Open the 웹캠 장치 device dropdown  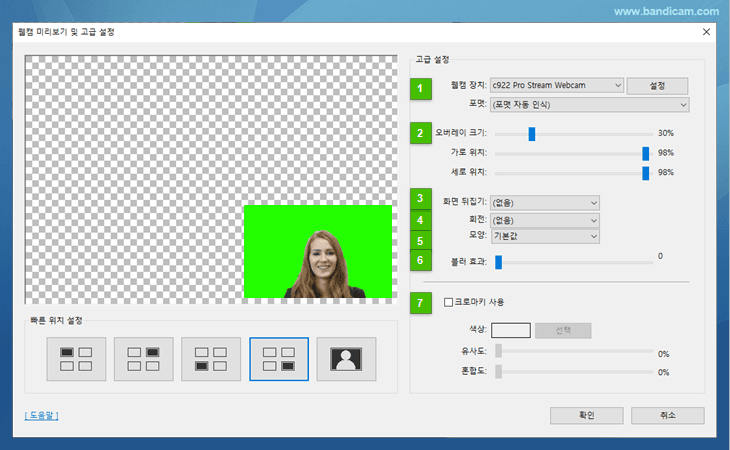[556, 85]
